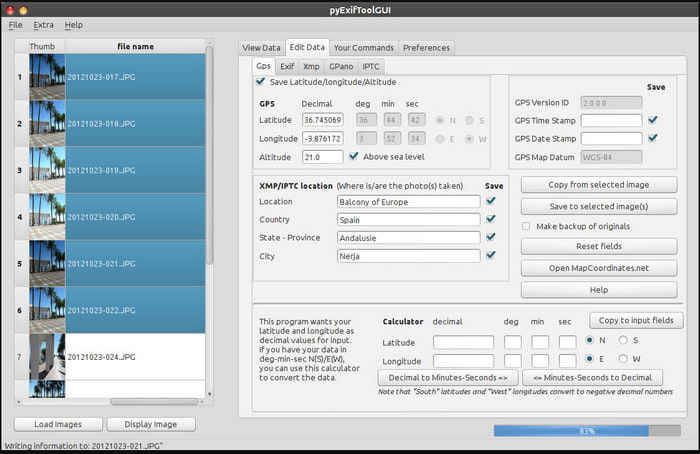This screenshot has height=454, width=700.
Task: Select calculator S latitude radio button
Action: tap(625, 340)
